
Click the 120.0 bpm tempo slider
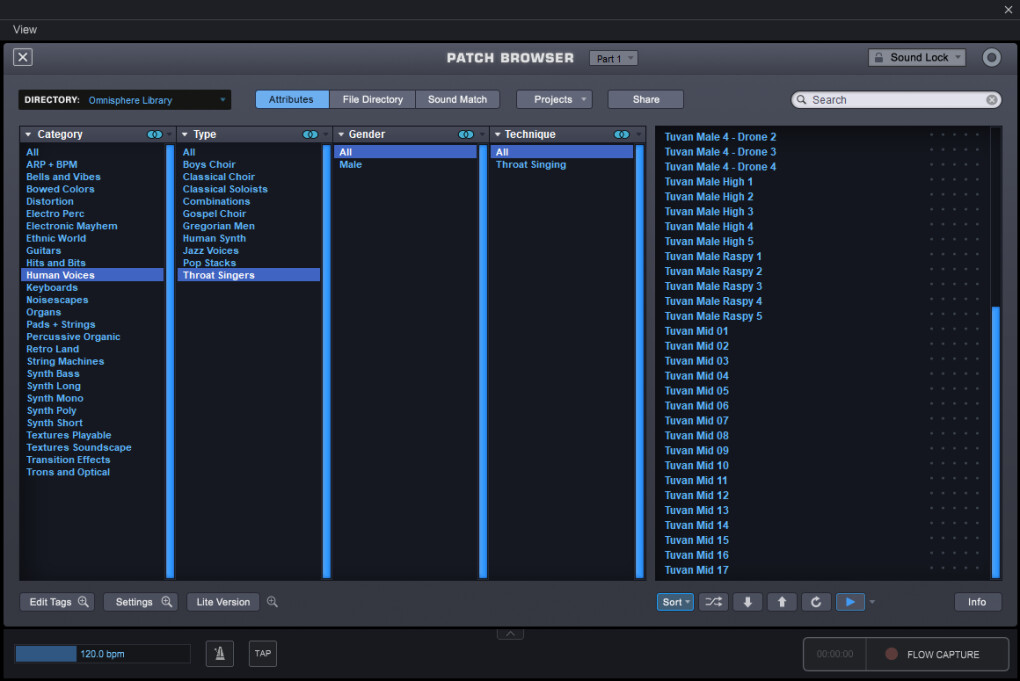pos(103,654)
